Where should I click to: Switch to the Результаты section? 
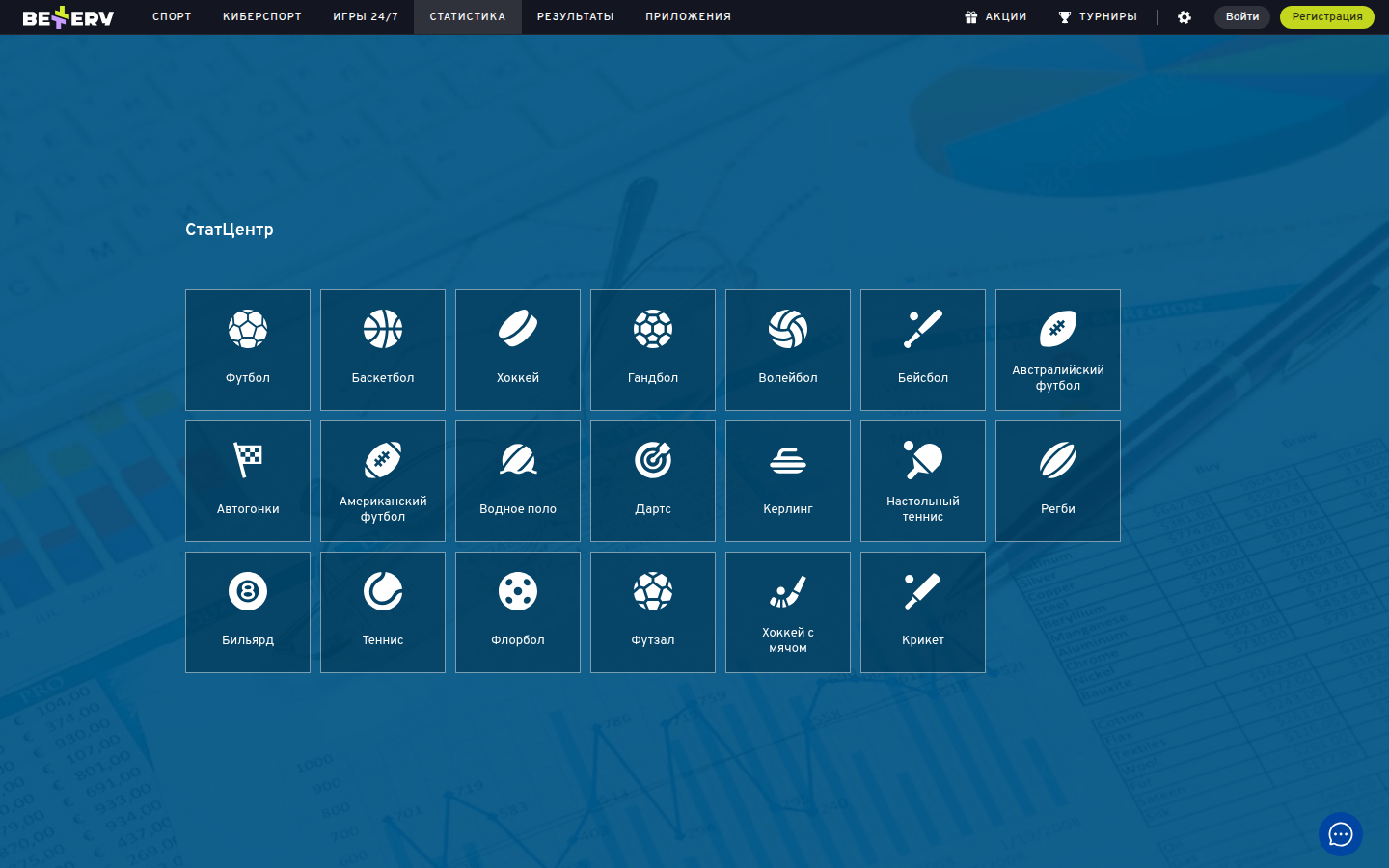pyautogui.click(x=575, y=17)
